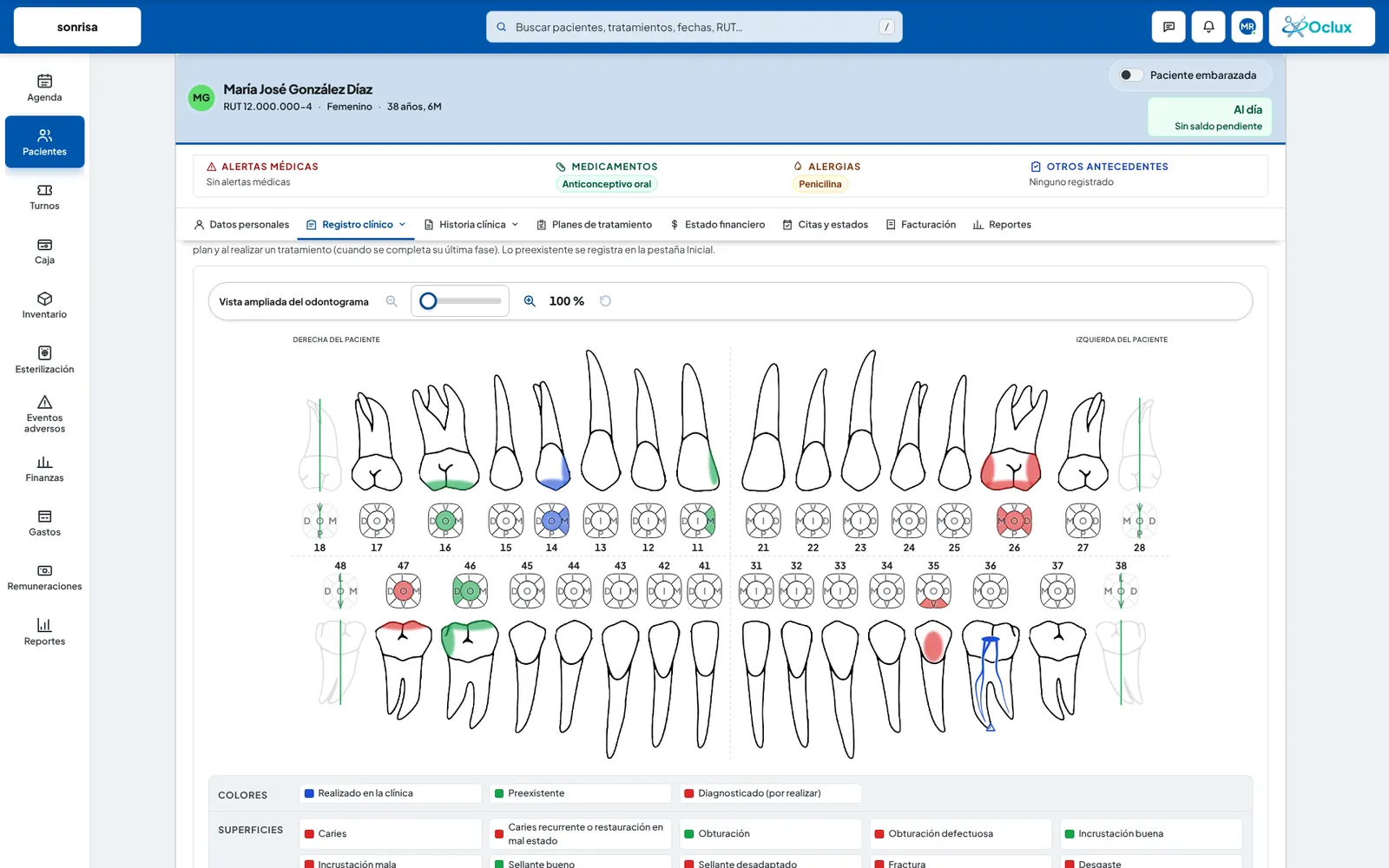This screenshot has height=868, width=1389.
Task: Open the MR user avatar menu
Action: pos(1247,27)
